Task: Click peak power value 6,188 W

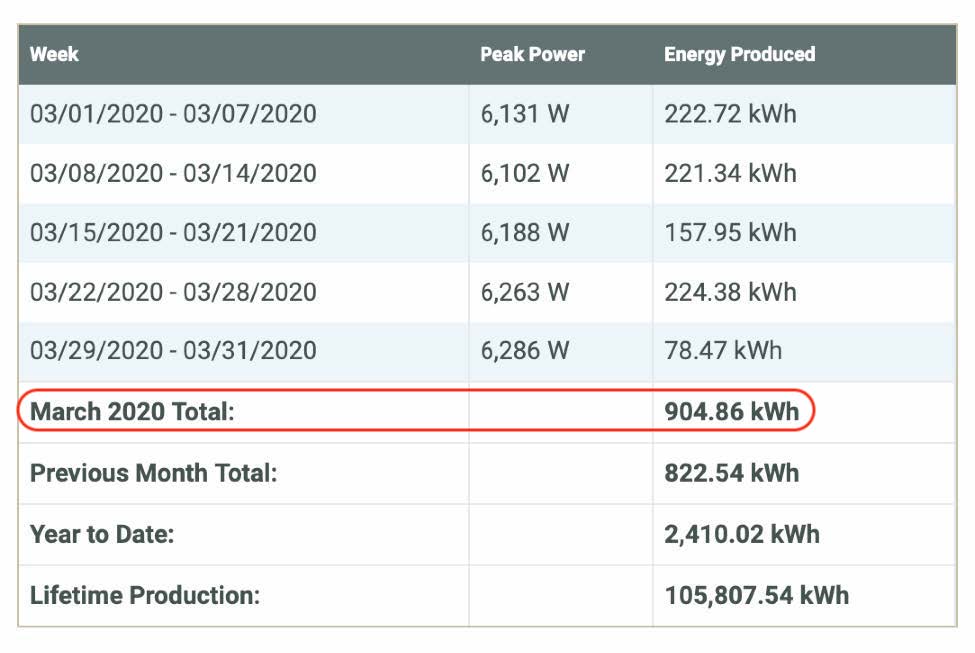Action: tap(525, 233)
